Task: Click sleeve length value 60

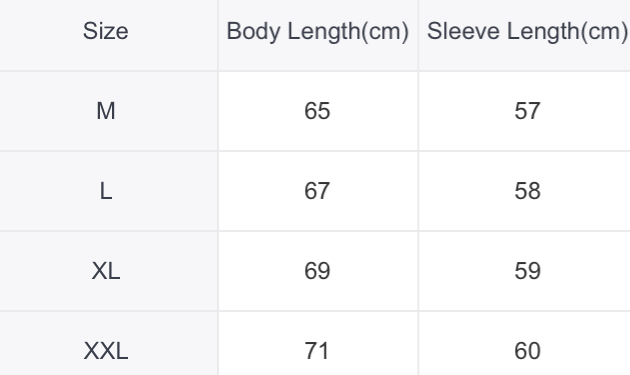Action: click(527, 351)
